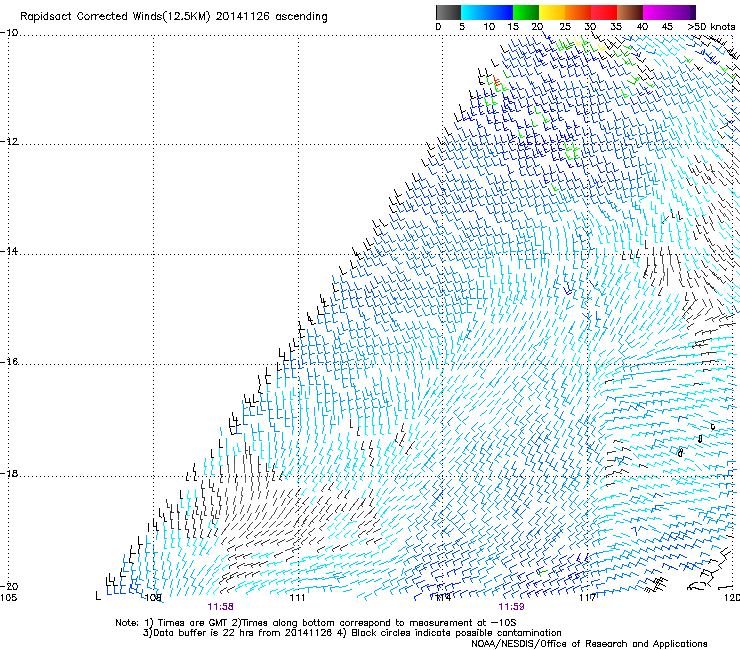The height and width of the screenshot is (650, 740).
Task: Click the '45' label under the color bar
Action: coord(667,27)
